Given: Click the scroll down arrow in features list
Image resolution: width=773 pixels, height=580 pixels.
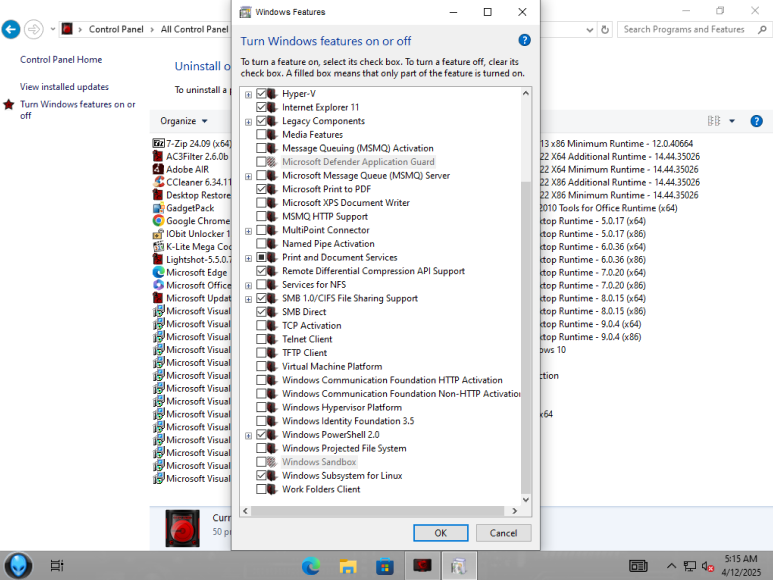Looking at the screenshot, I should [x=526, y=499].
